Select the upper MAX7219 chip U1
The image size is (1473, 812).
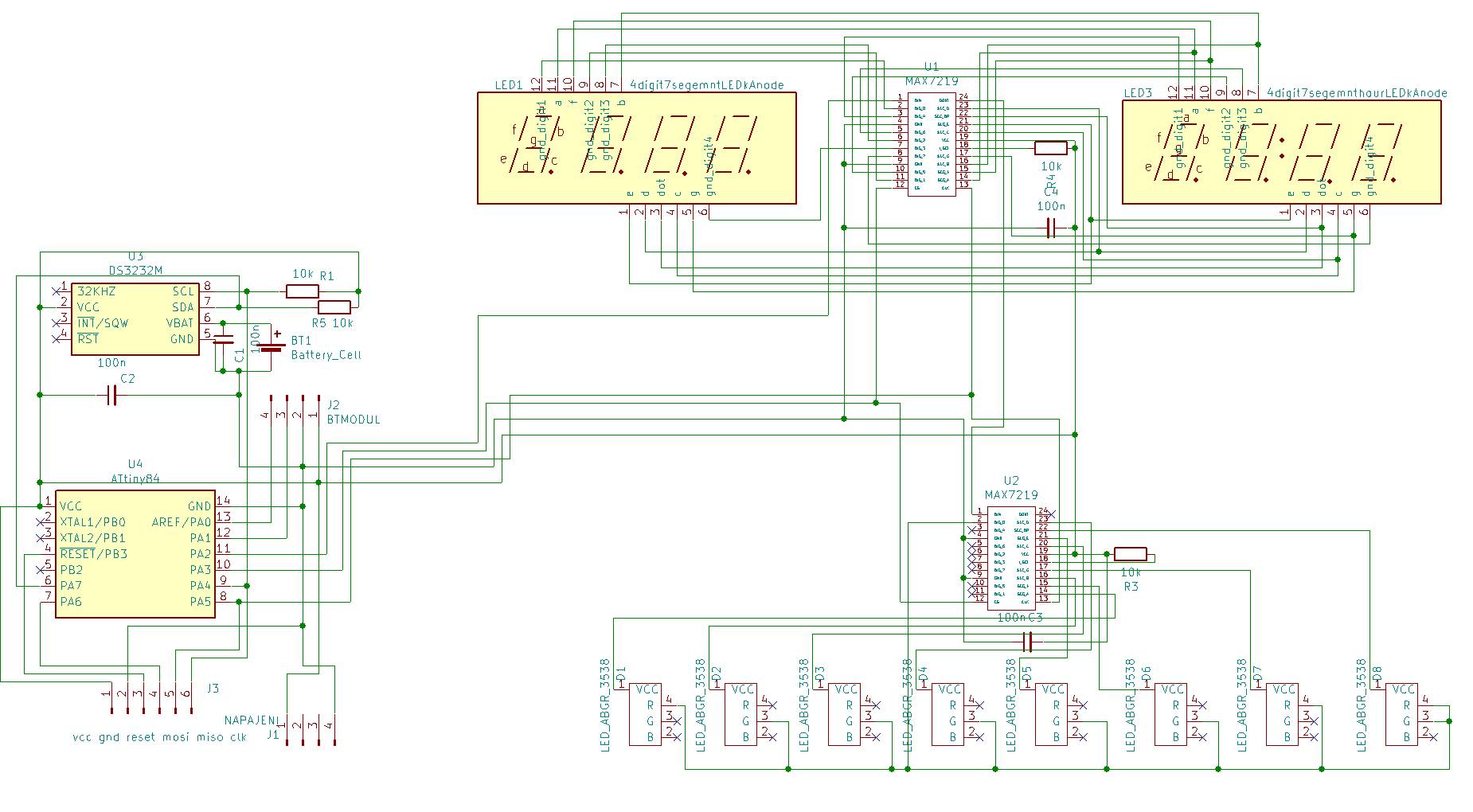tap(932, 143)
